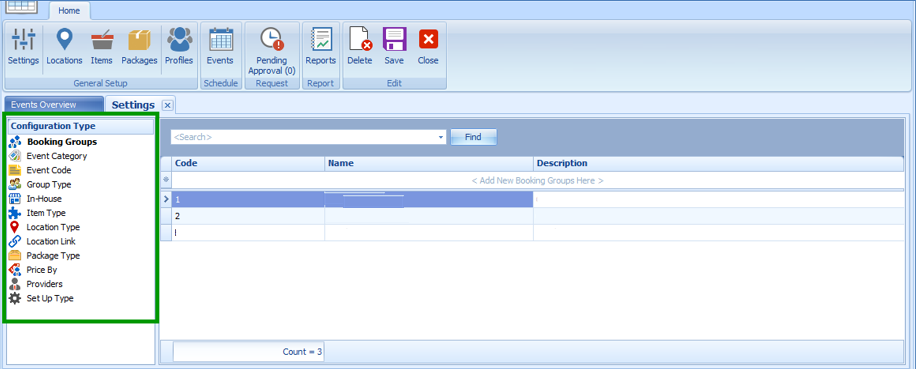Click the application grid icon at top-left
916x369 pixels.
[22, 6]
